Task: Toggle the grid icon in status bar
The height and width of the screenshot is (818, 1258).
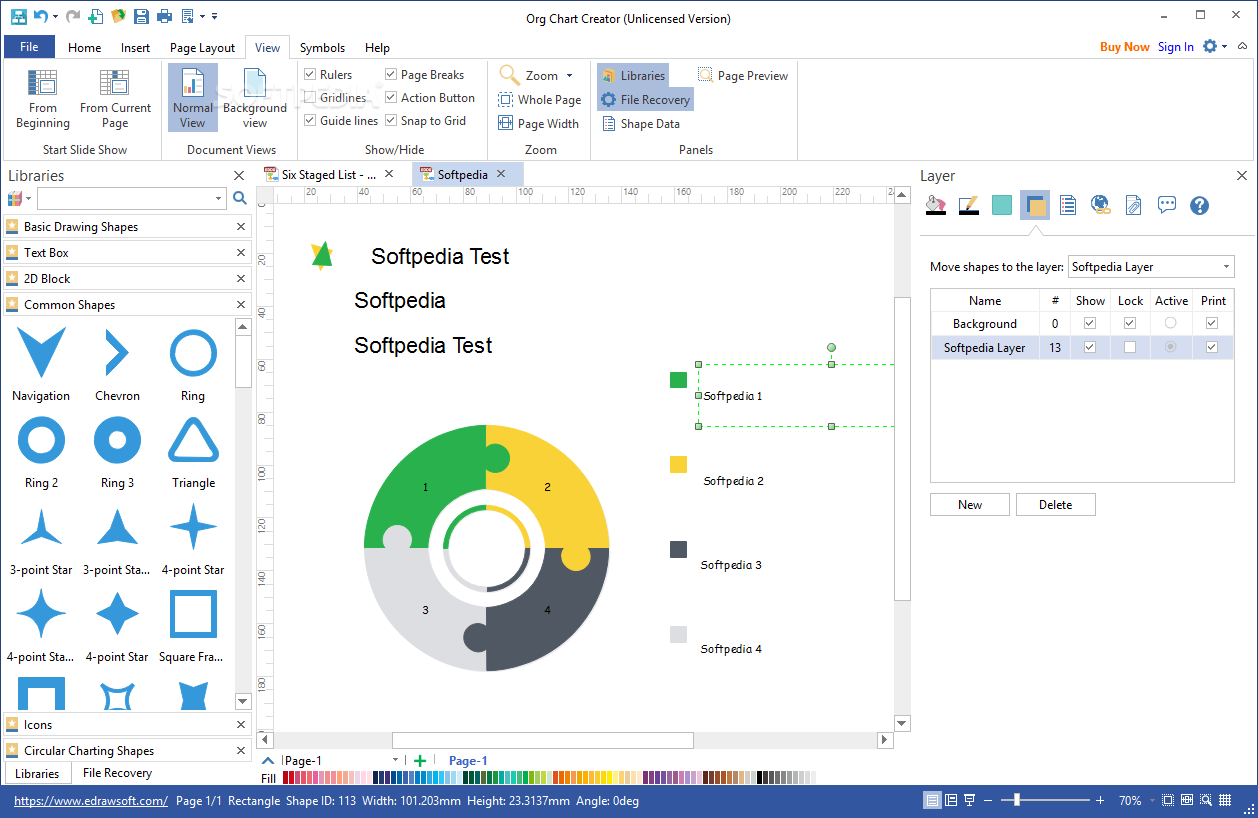Action: 1225,800
